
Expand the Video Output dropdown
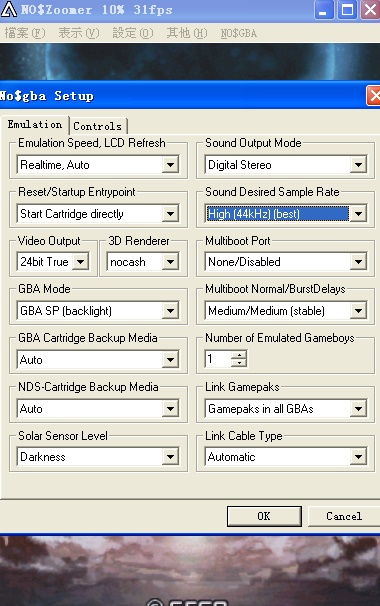pyautogui.click(x=80, y=262)
